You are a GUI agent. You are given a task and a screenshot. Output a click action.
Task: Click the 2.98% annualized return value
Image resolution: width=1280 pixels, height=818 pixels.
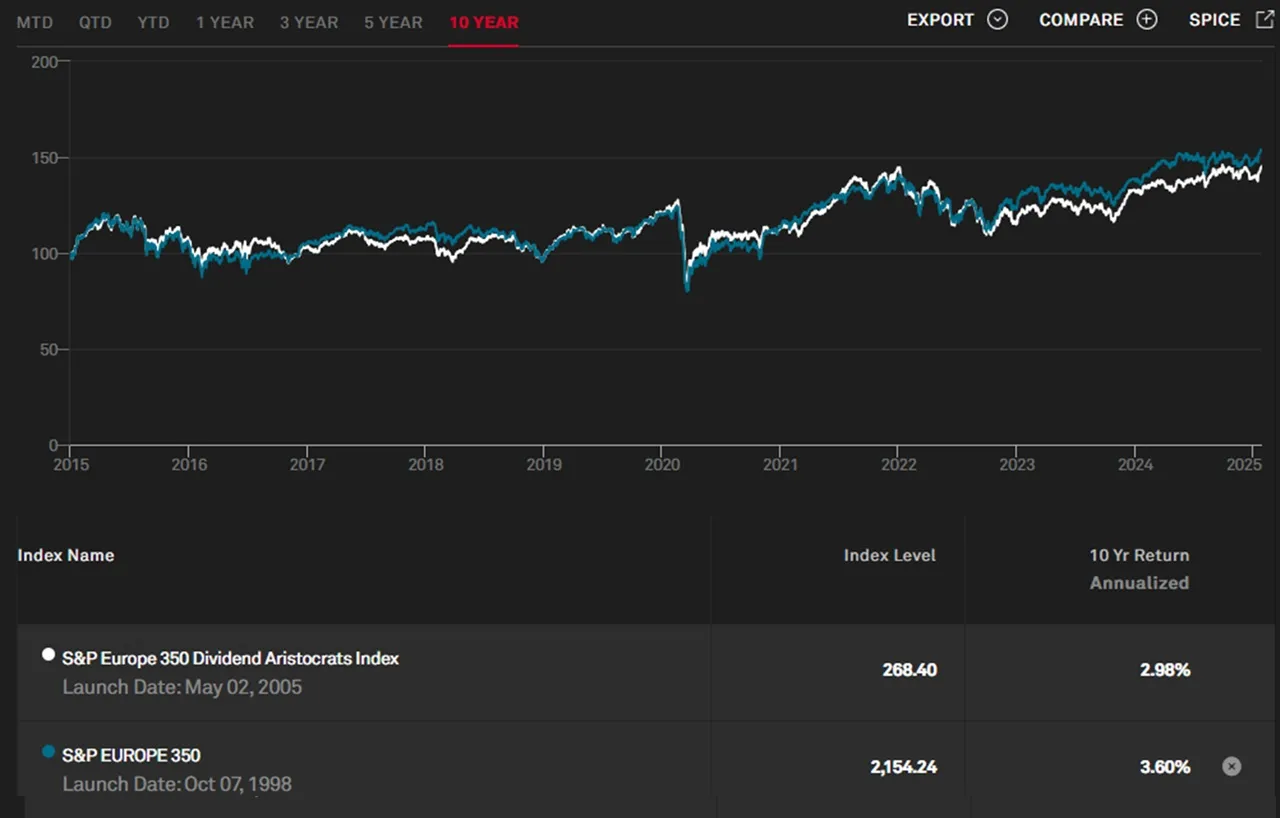1165,670
